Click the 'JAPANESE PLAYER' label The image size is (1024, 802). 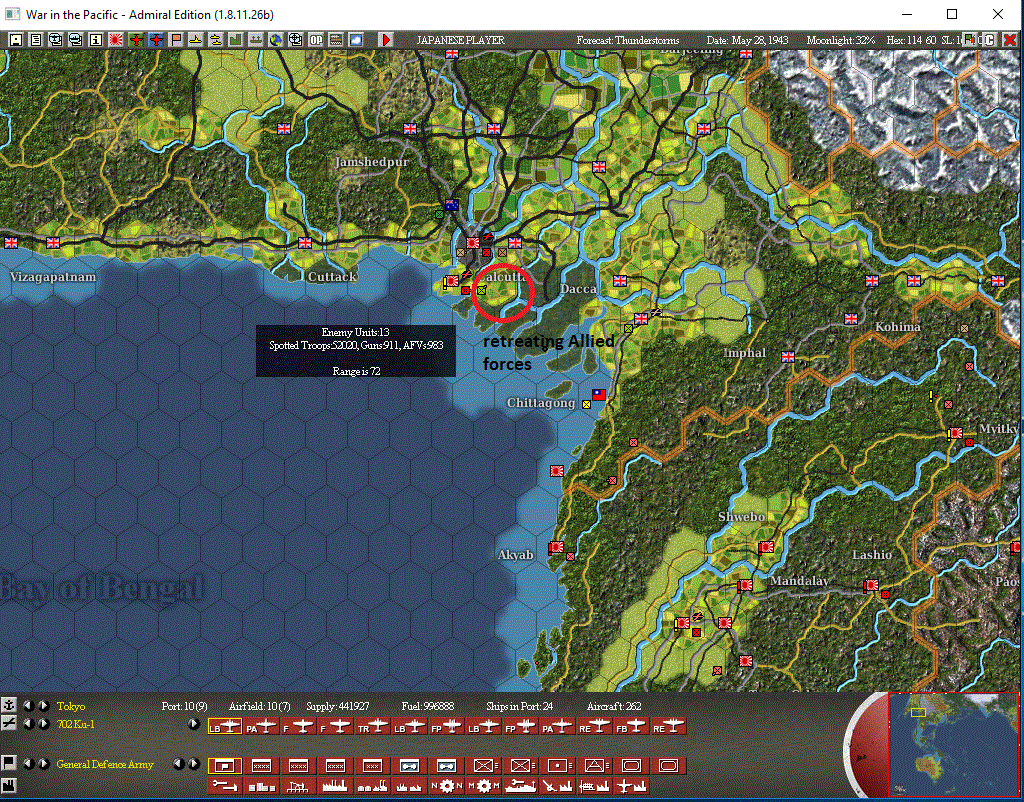point(460,40)
